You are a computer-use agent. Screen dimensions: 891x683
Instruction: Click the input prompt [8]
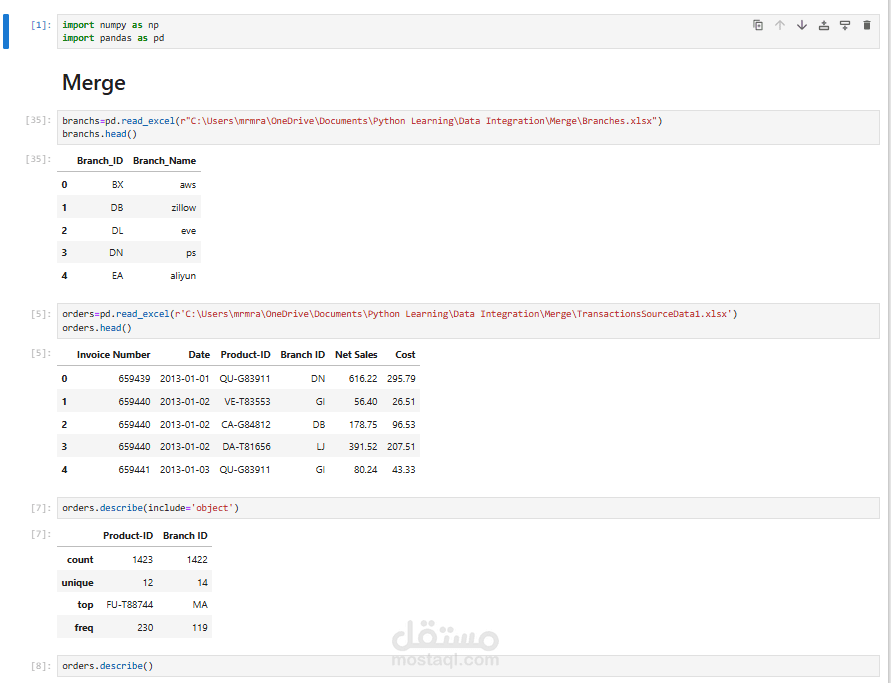[x=41, y=666]
